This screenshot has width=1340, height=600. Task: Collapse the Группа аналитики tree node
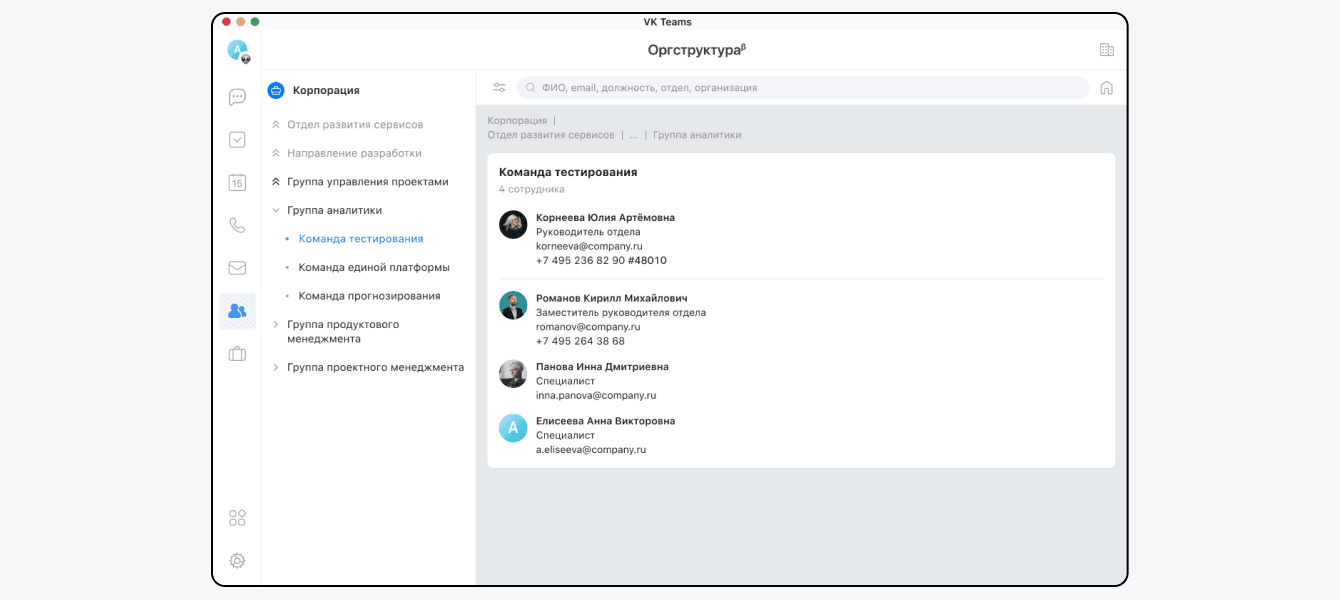(276, 211)
